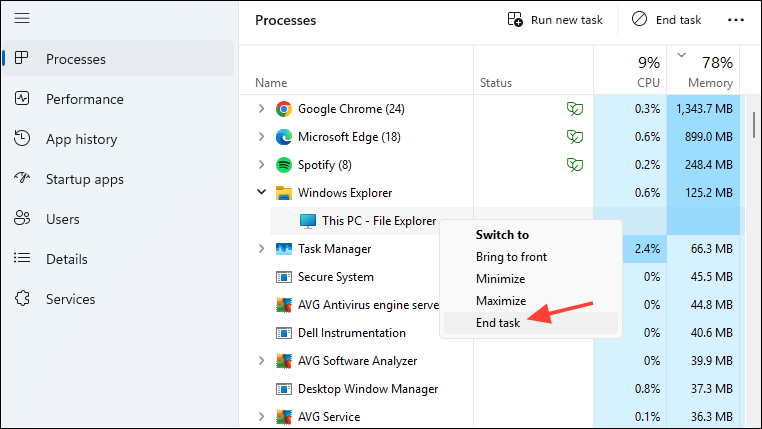Screen dimensions: 762x429
Task: Click the three-dot more options button
Action: (x=736, y=20)
